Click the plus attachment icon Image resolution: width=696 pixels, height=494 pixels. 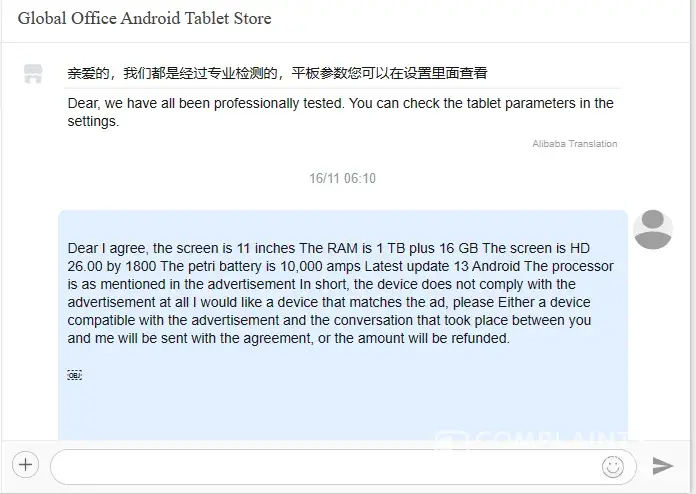25,465
